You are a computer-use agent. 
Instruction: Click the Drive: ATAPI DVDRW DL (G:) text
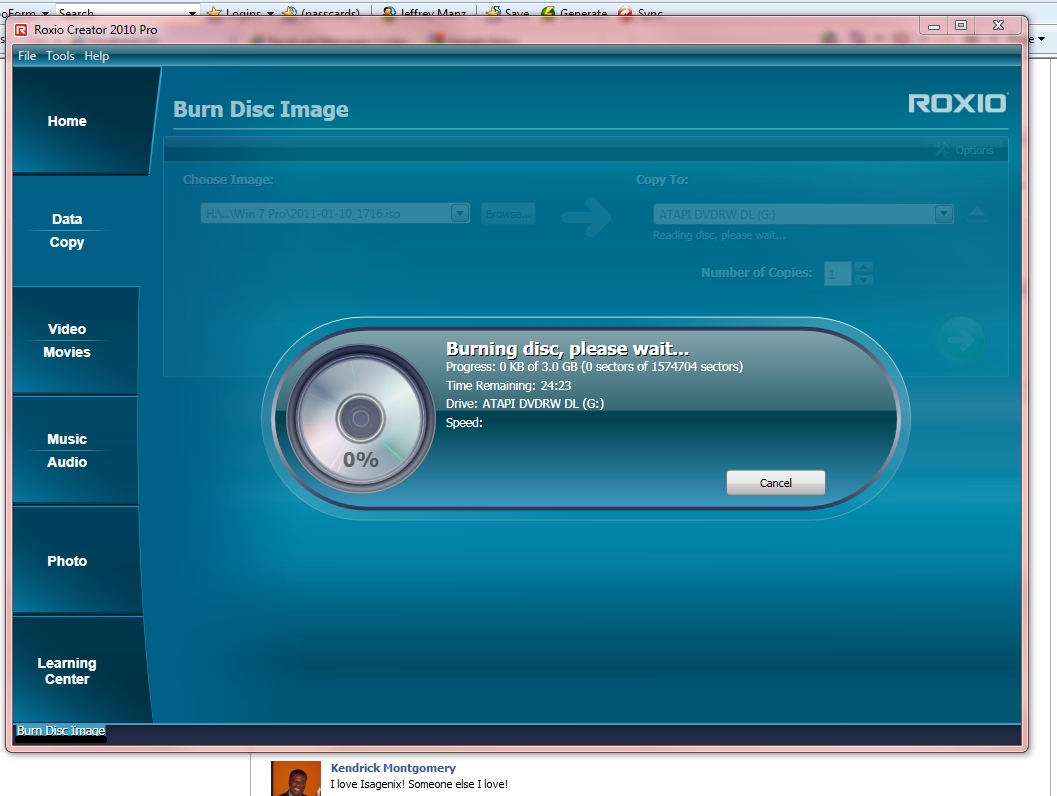524,404
